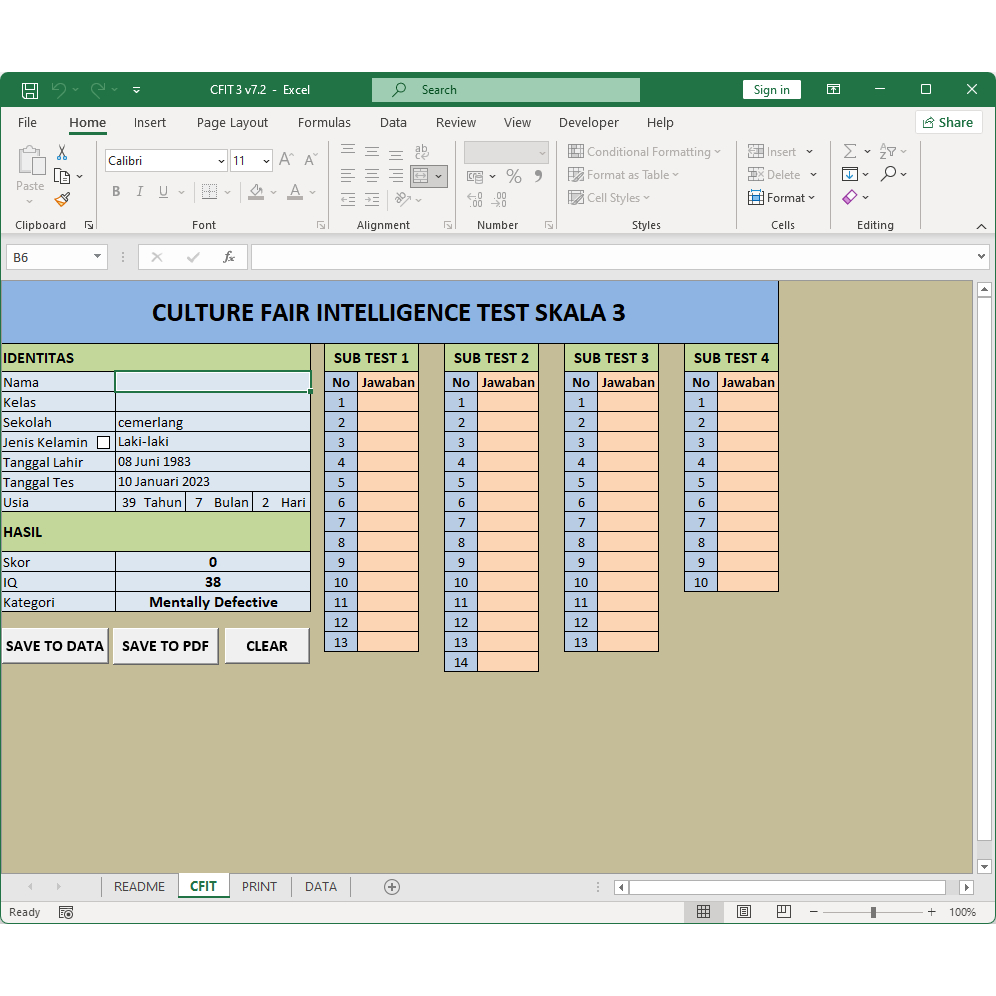Click the SAVE TO DATA button
This screenshot has width=996, height=996.
[x=55, y=646]
